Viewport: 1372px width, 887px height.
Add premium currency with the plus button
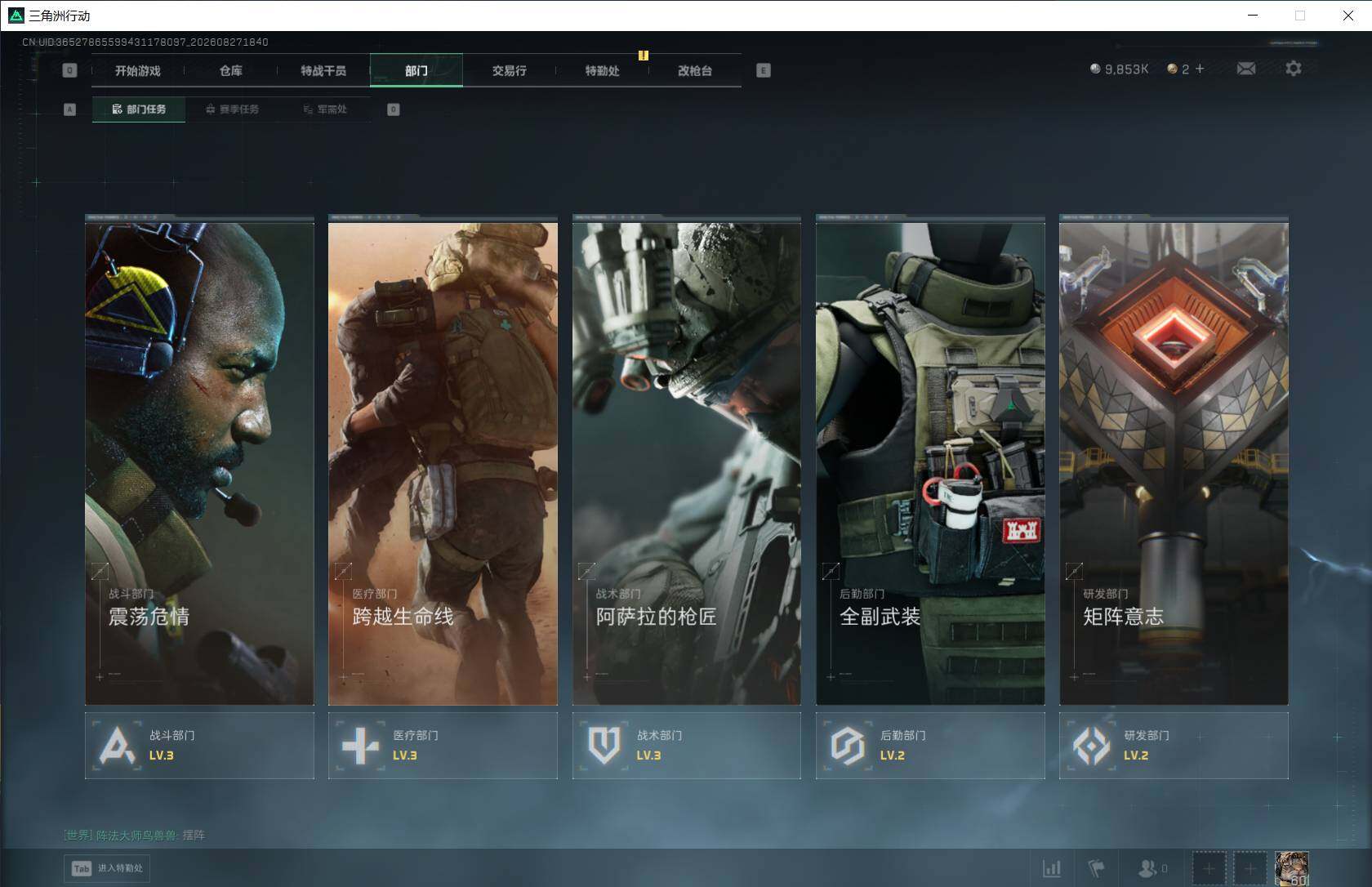[x=1200, y=69]
